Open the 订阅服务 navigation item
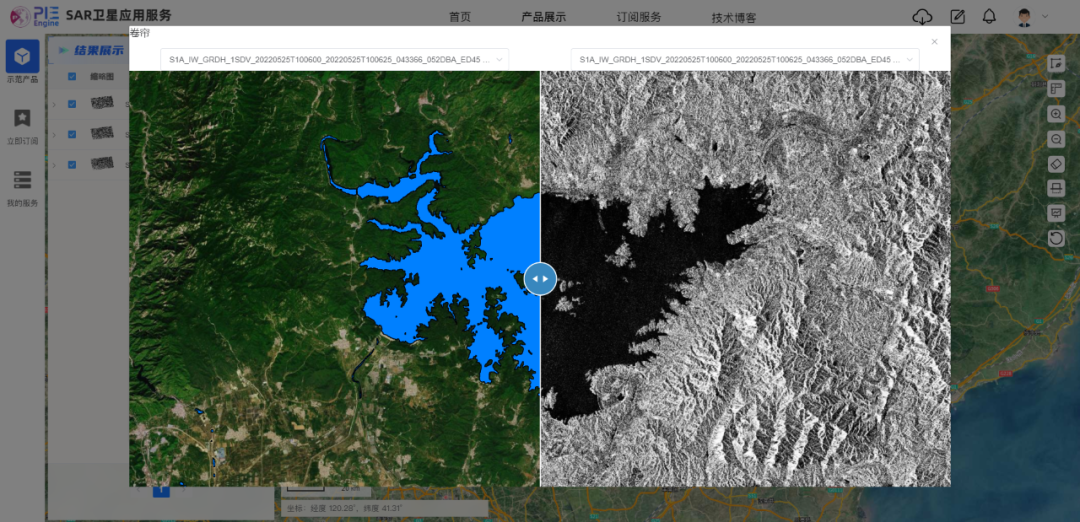Viewport: 1080px width, 522px height. point(638,17)
